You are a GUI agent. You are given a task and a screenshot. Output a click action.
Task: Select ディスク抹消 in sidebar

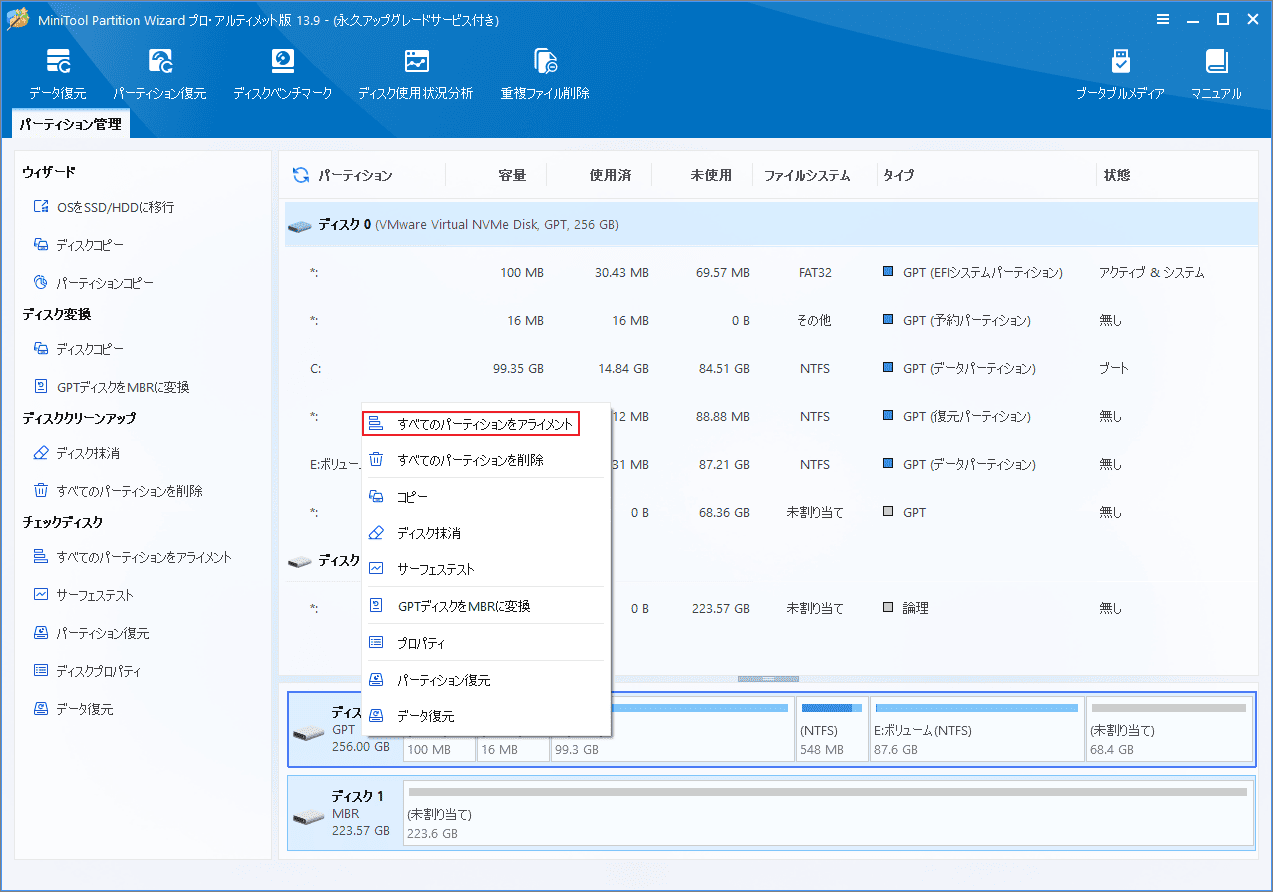(x=76, y=453)
